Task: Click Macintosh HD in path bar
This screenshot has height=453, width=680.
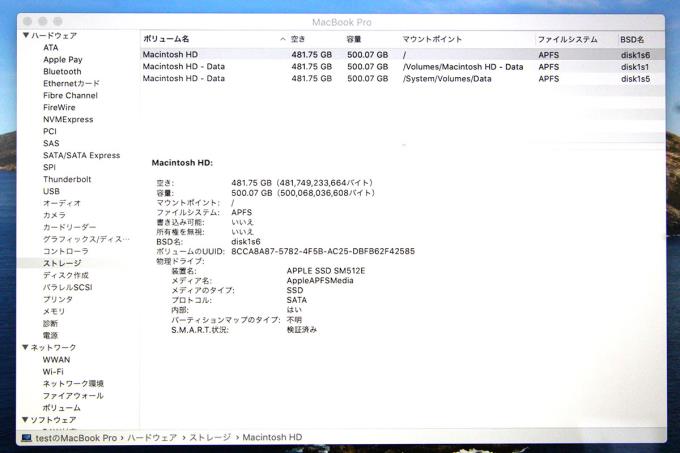Action: coord(272,437)
